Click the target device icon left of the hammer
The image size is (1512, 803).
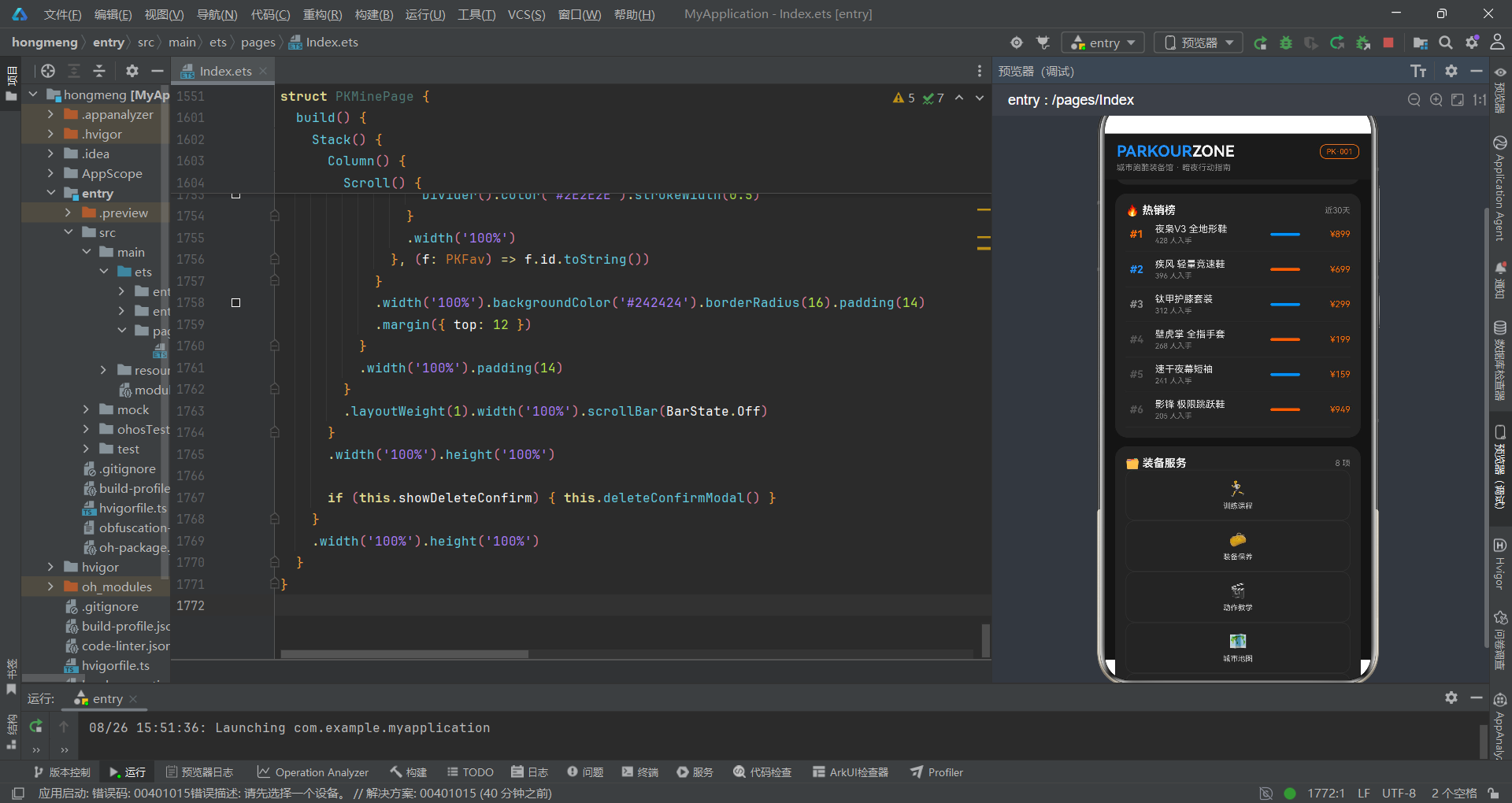pyautogui.click(x=1017, y=43)
